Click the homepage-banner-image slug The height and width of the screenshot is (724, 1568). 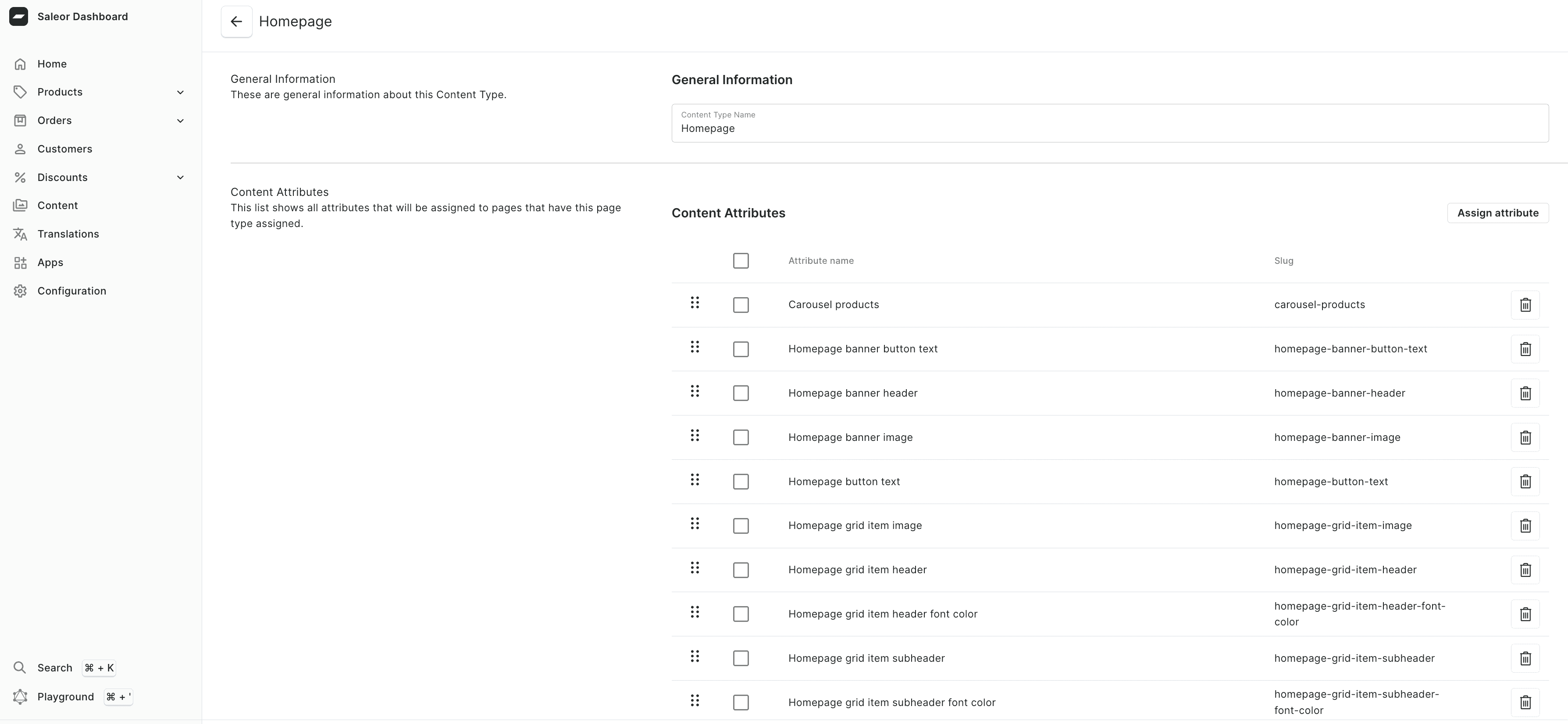(1336, 437)
